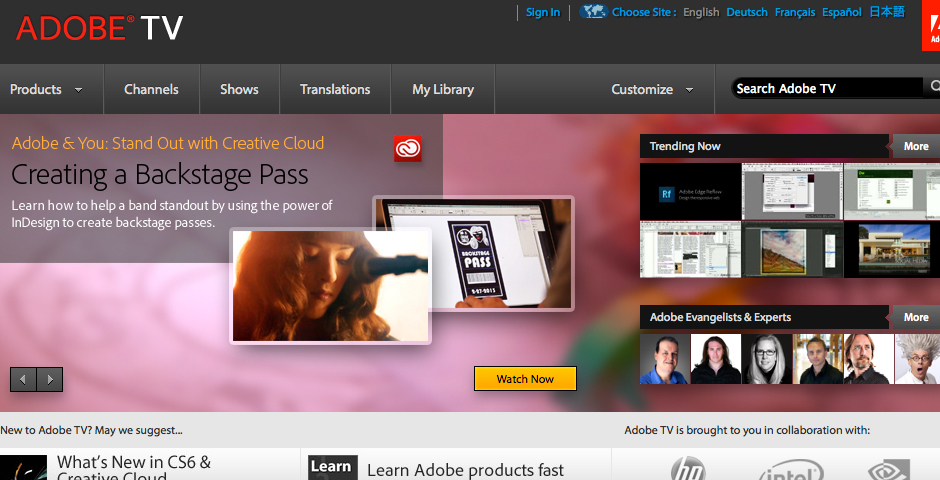
Task: Switch site to Japanese 日本語
Action: click(887, 11)
